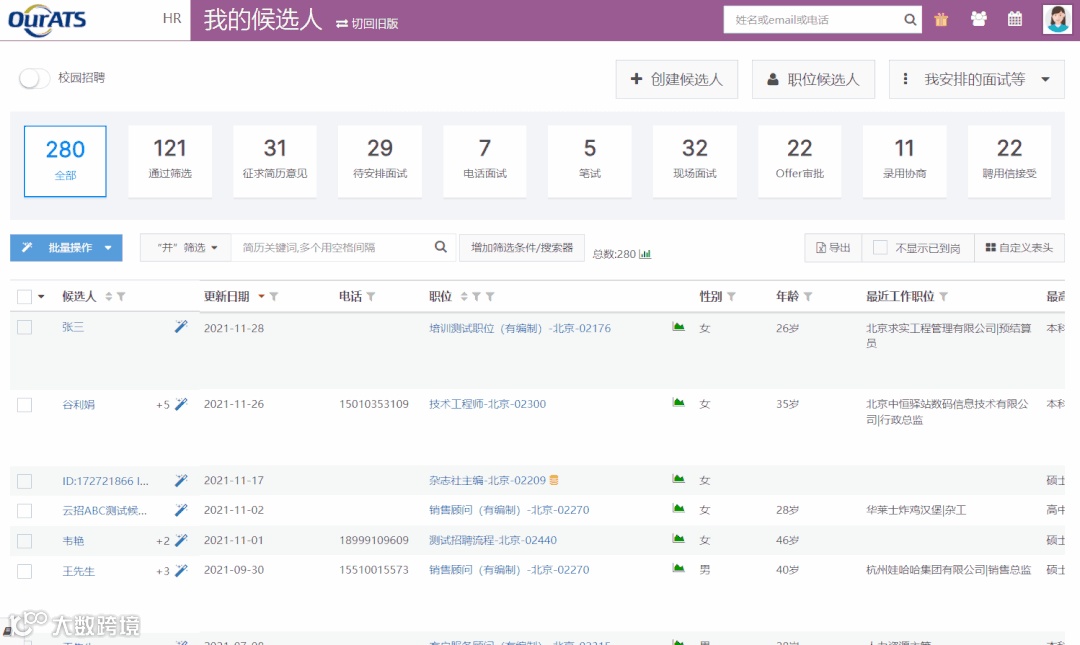Image resolution: width=1080 pixels, height=645 pixels.
Task: Click the 职位候选人 button
Action: coord(813,79)
